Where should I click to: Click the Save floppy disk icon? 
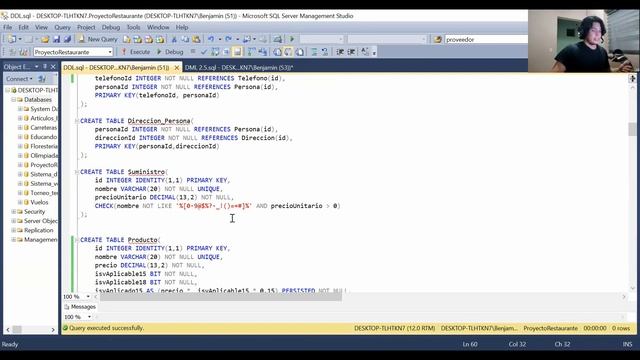(56, 39)
